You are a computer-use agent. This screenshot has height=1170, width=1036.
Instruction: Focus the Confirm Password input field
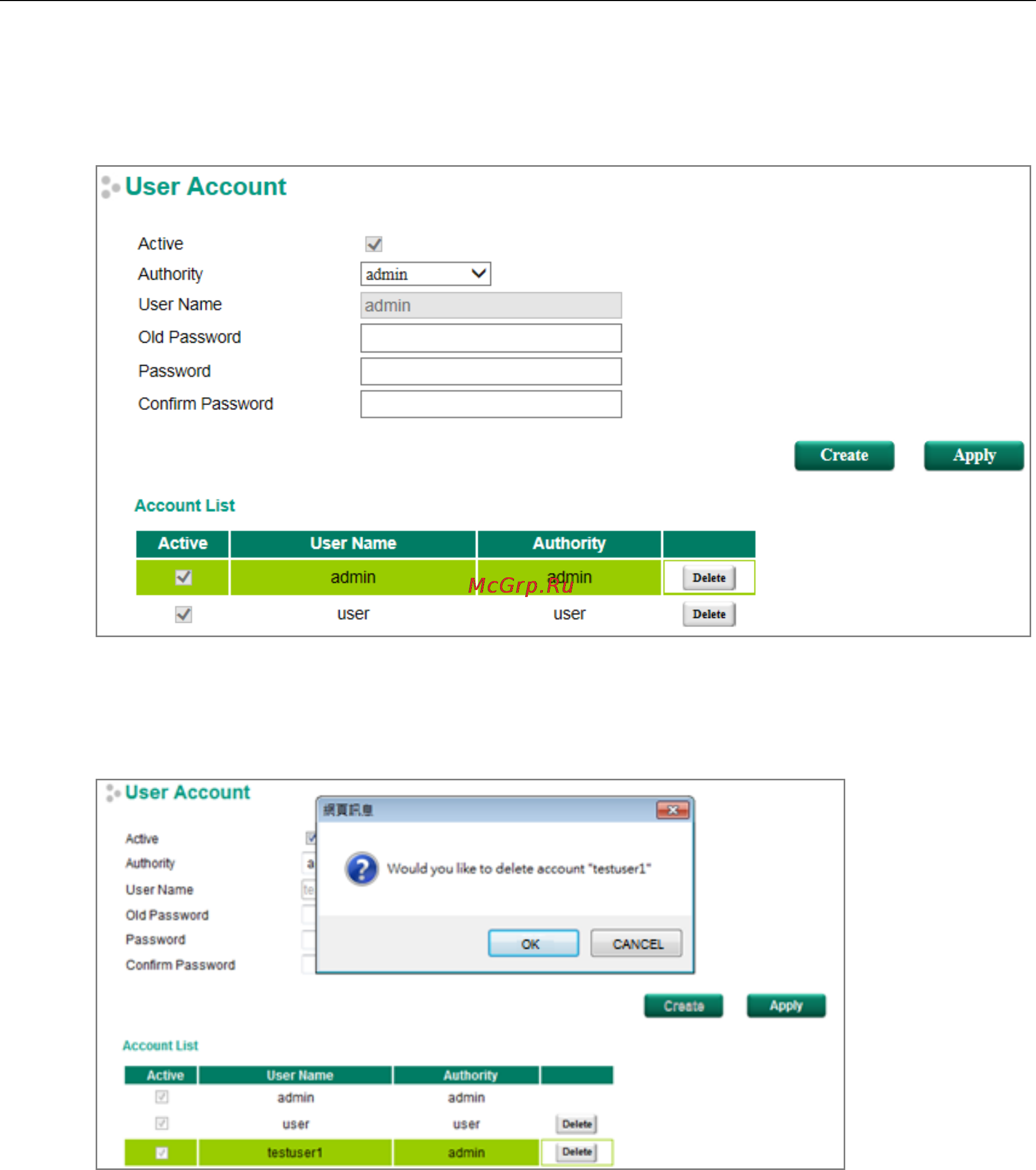[491, 404]
